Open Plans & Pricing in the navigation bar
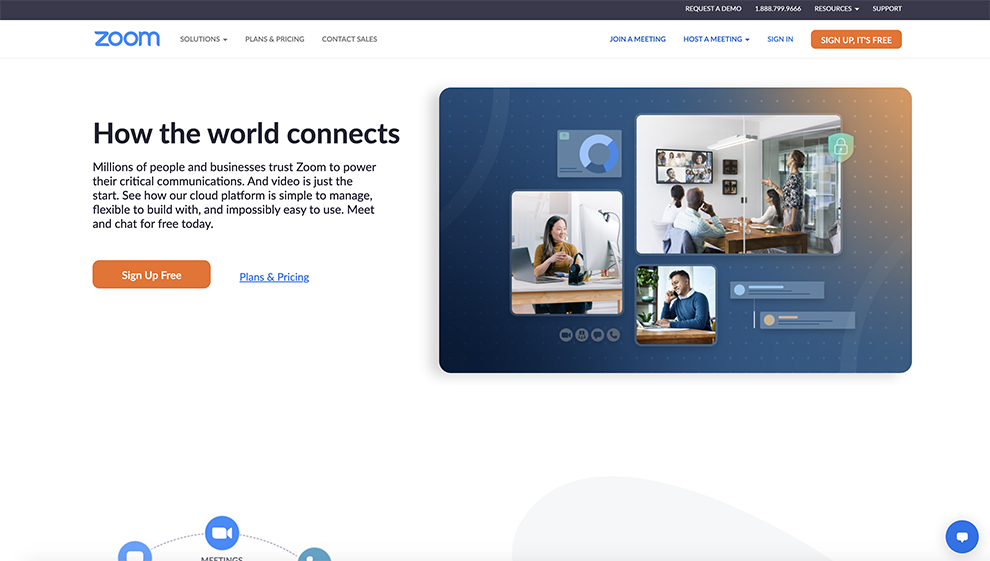This screenshot has width=990, height=561. [x=275, y=39]
